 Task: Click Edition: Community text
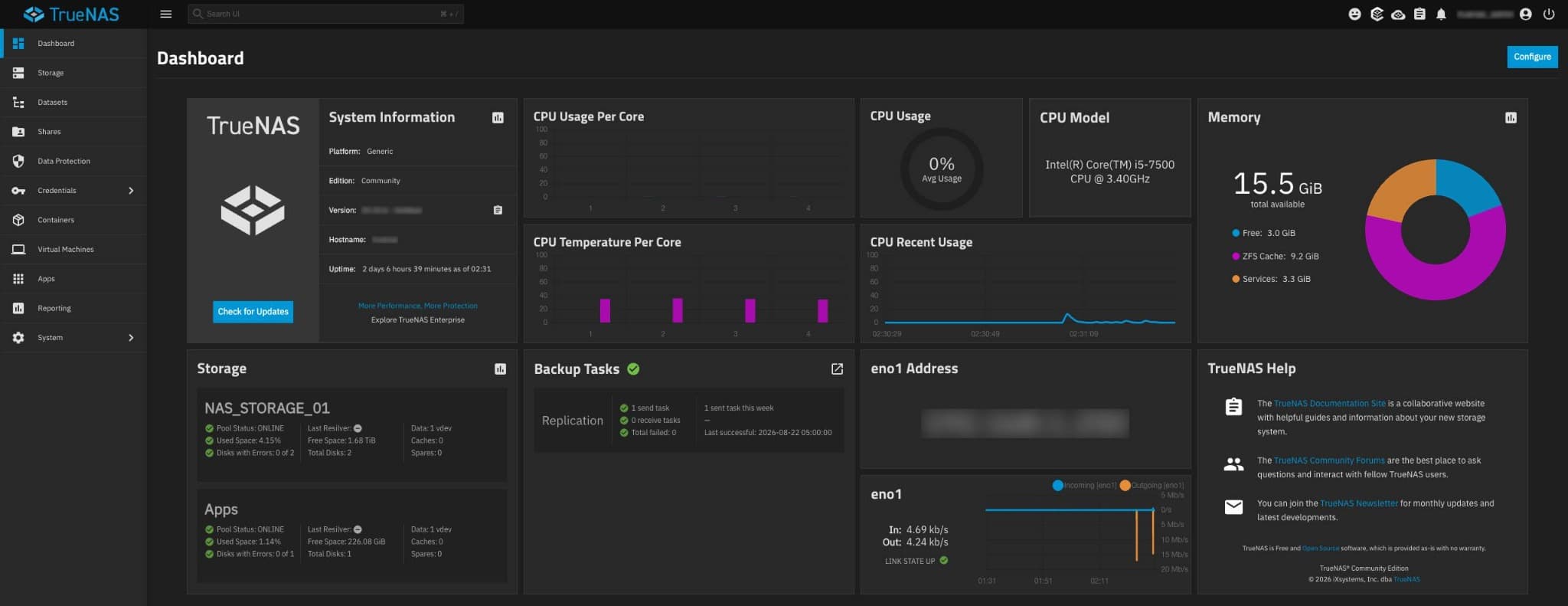tap(364, 181)
